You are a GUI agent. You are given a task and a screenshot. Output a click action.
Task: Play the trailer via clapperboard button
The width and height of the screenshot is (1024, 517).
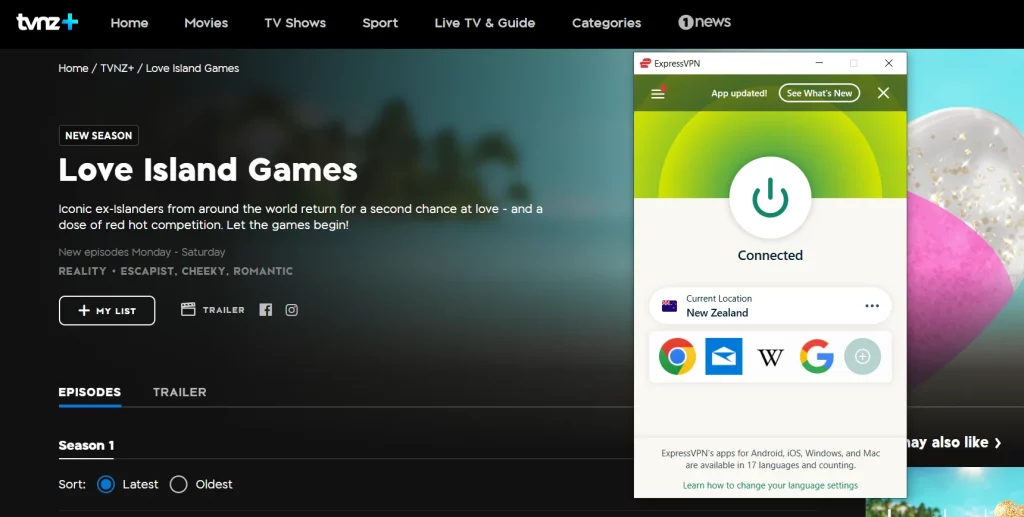click(x=213, y=310)
